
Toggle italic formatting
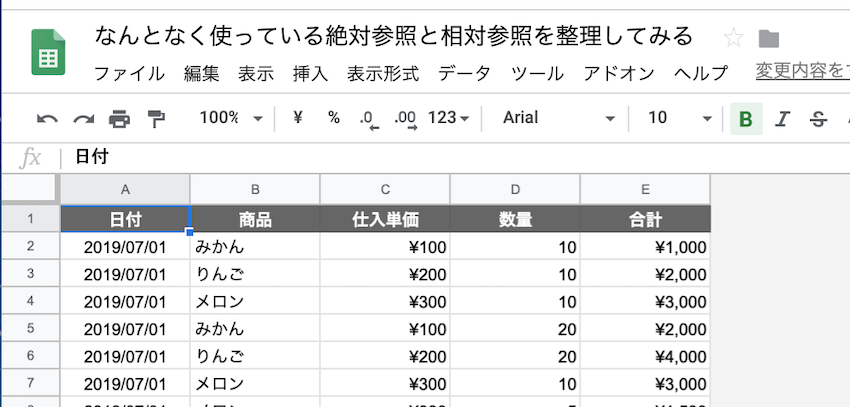click(783, 119)
